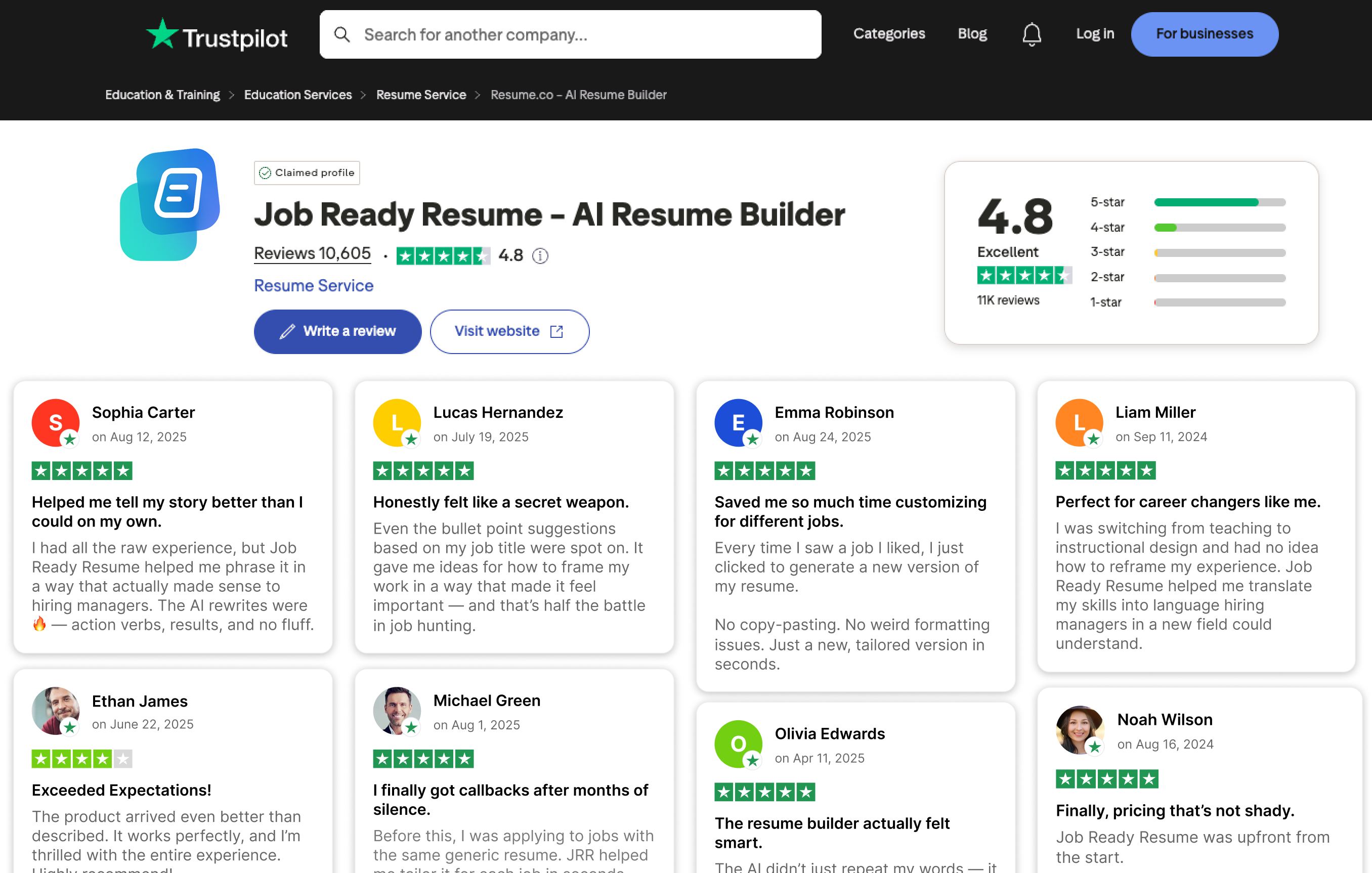Screen dimensions: 1372x873
Task: Go to Education Services breadcrumb
Action: [x=298, y=95]
